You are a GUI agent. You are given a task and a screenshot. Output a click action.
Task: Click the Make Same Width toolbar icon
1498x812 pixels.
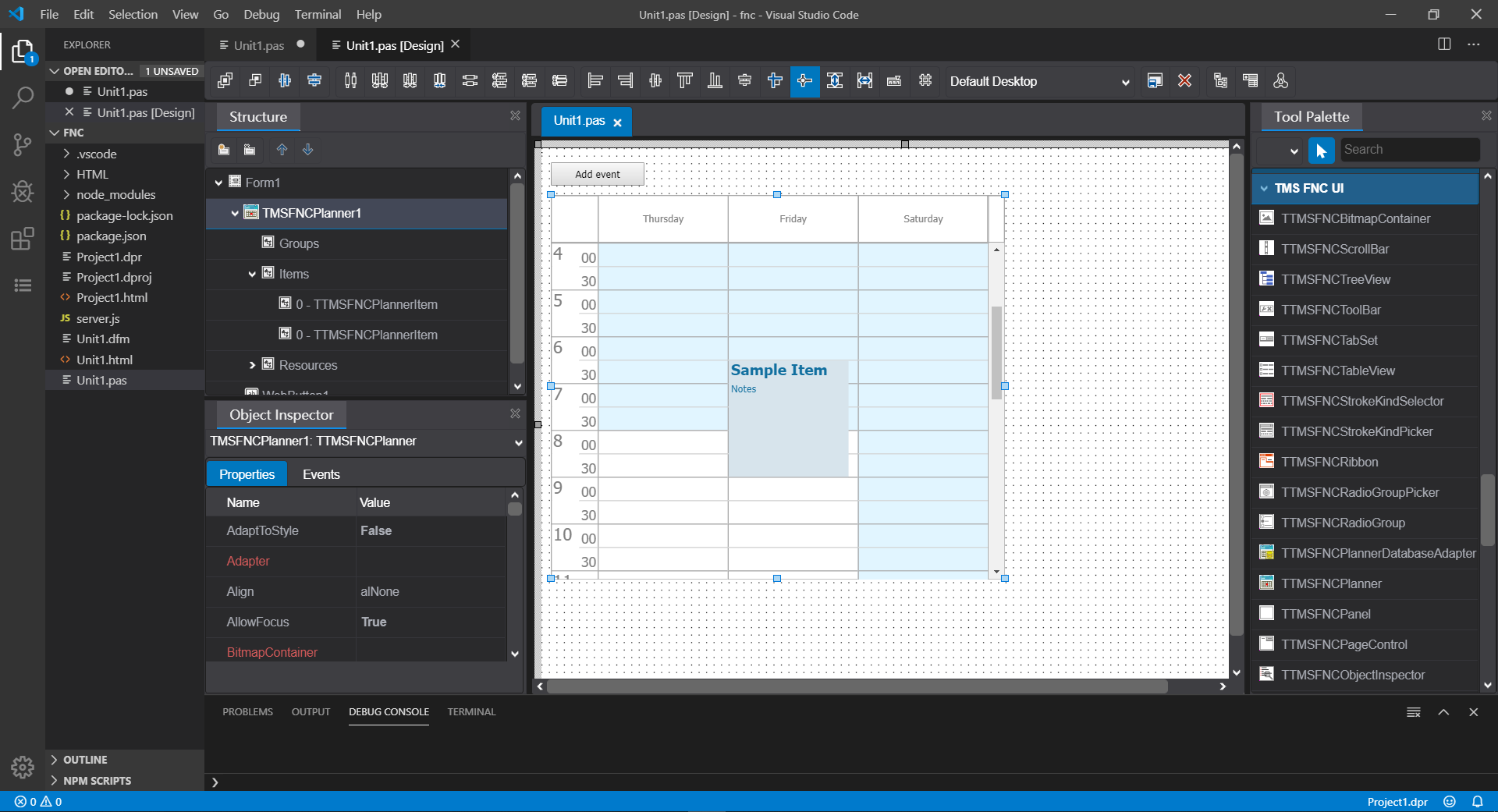[x=864, y=80]
